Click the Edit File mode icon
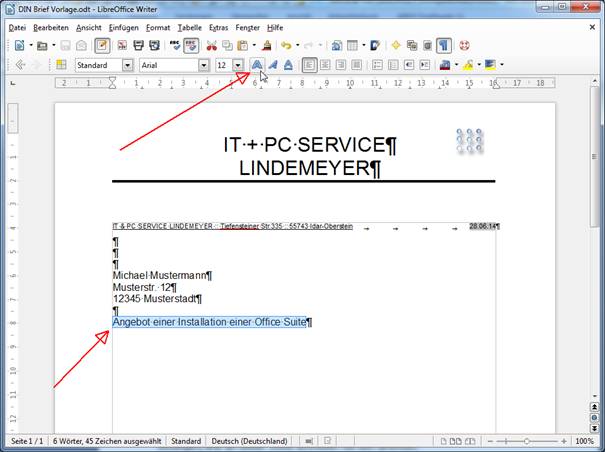This screenshot has width=605, height=452. (102, 46)
